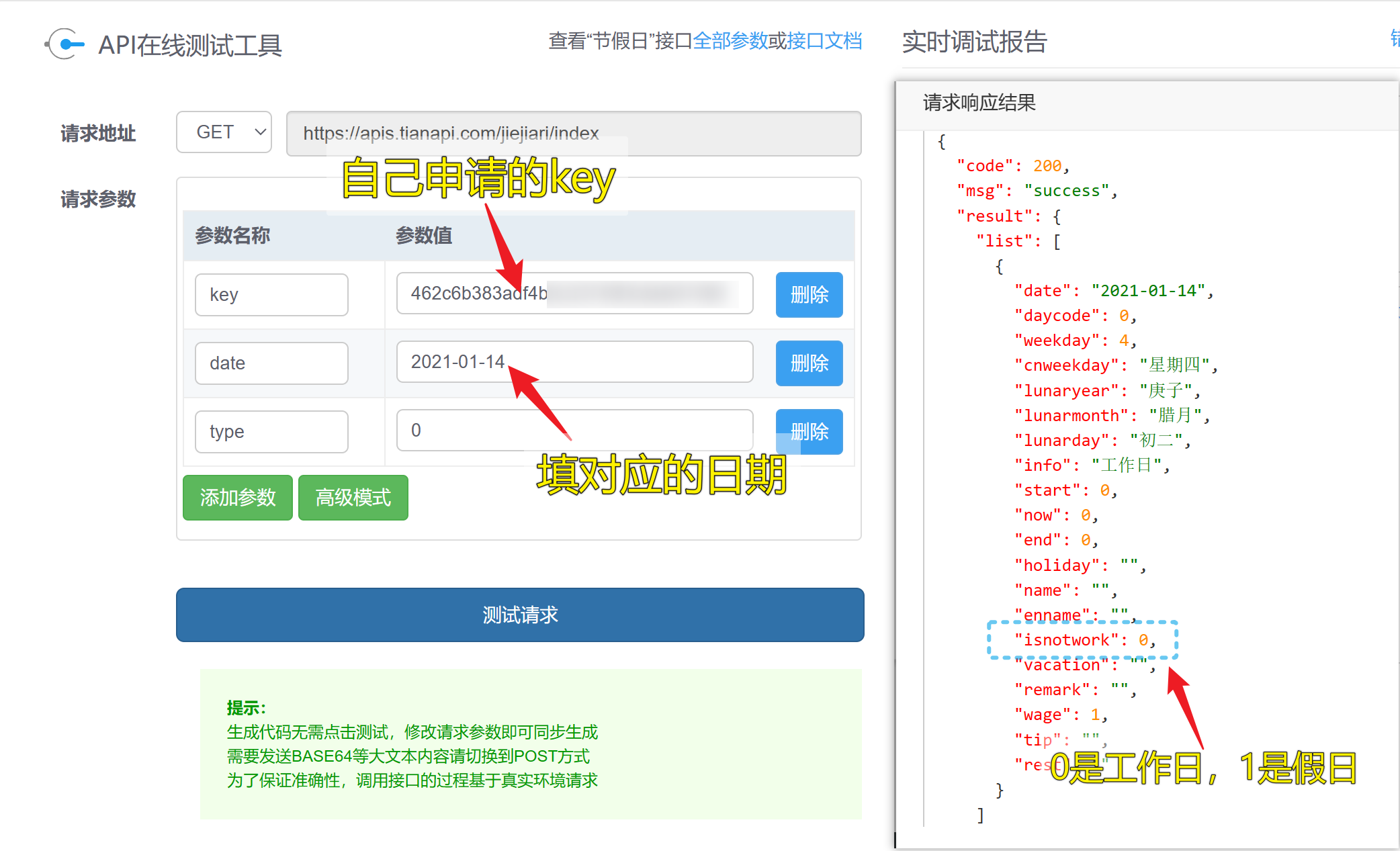The width and height of the screenshot is (1400, 851).
Task: Click the 测试请求 test request button
Action: pos(520,615)
